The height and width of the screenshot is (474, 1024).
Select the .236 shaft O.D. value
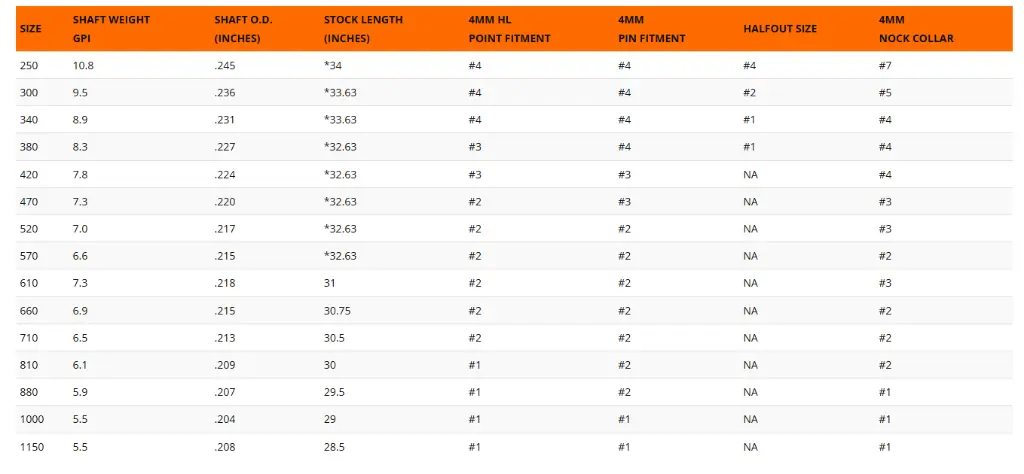pos(225,92)
